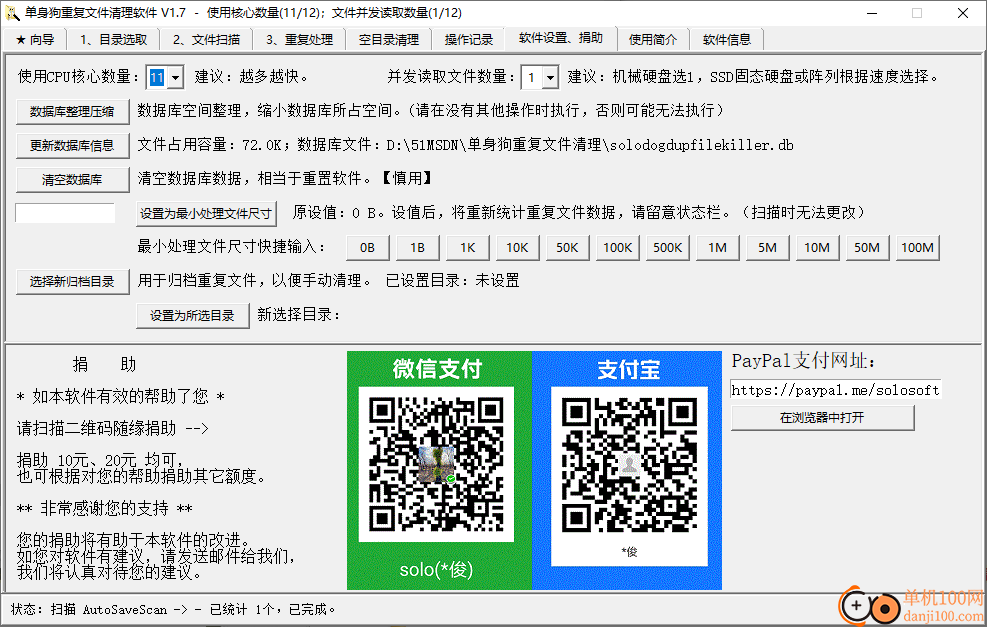Click the PayPal URL text field
Viewport: 987px width, 627px height.
[835, 390]
